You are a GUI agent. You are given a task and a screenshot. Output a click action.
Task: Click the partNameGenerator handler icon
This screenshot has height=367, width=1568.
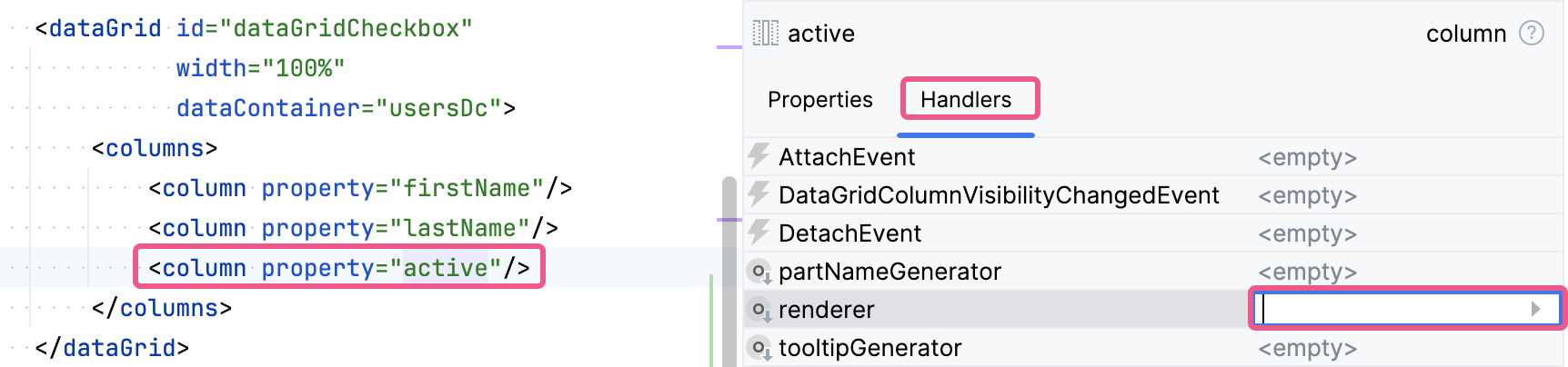tap(759, 271)
